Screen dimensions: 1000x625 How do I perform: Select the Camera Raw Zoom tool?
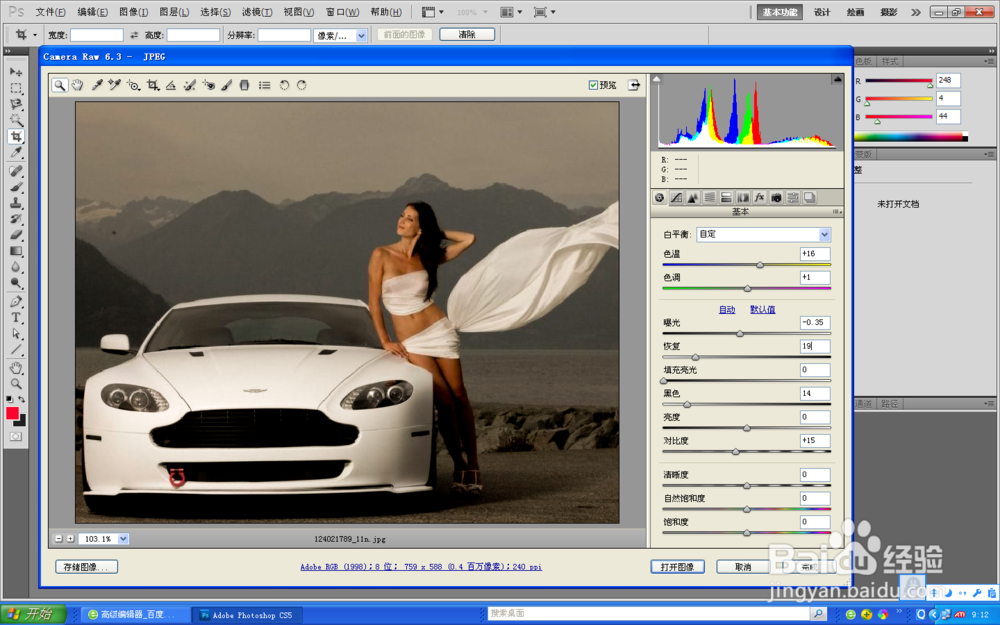[59, 85]
